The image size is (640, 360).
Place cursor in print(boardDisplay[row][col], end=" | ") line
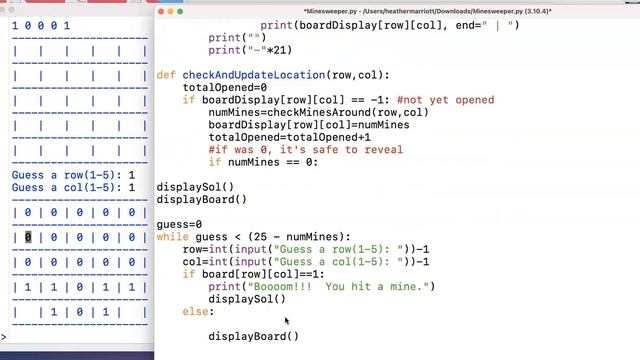pos(390,25)
